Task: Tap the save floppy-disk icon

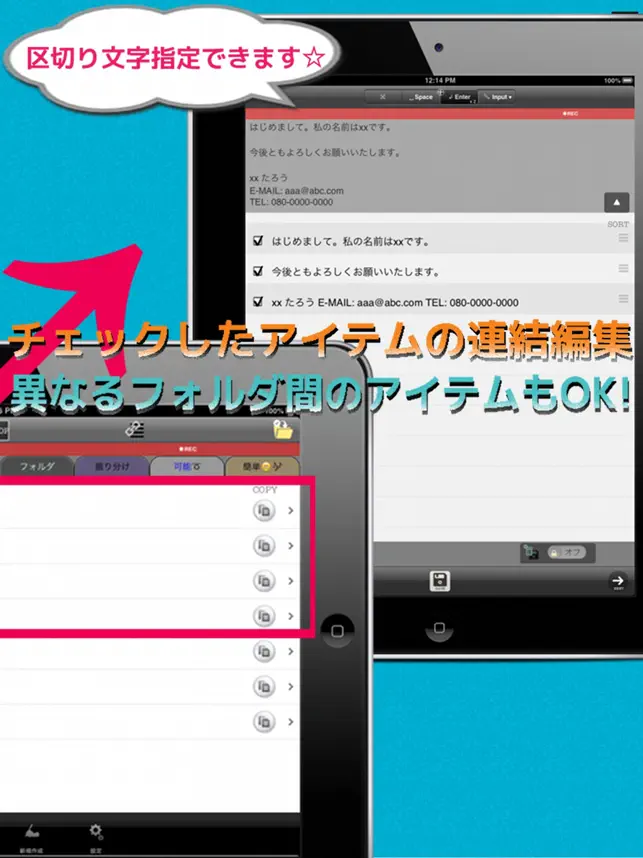Action: 439,581
